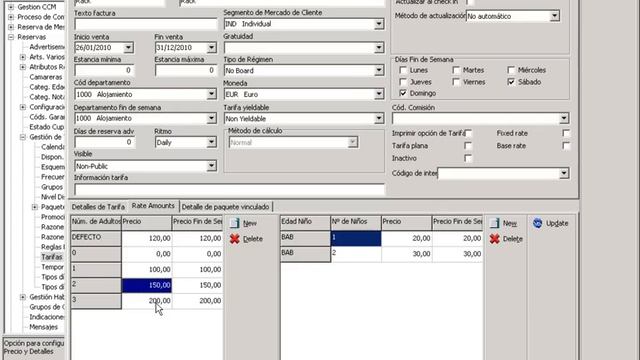Click the Edad Niño column header

tap(305, 223)
